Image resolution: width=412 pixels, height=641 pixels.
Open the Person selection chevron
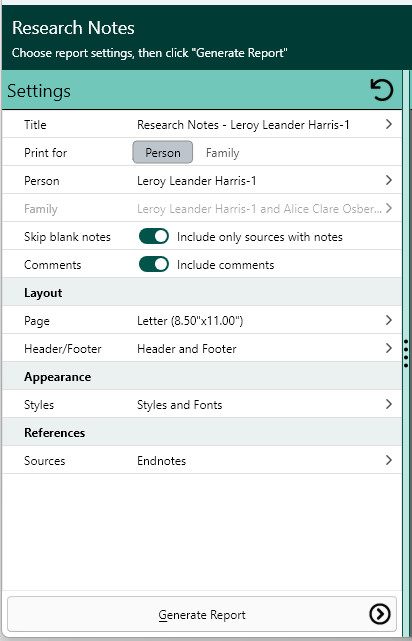pos(389,180)
